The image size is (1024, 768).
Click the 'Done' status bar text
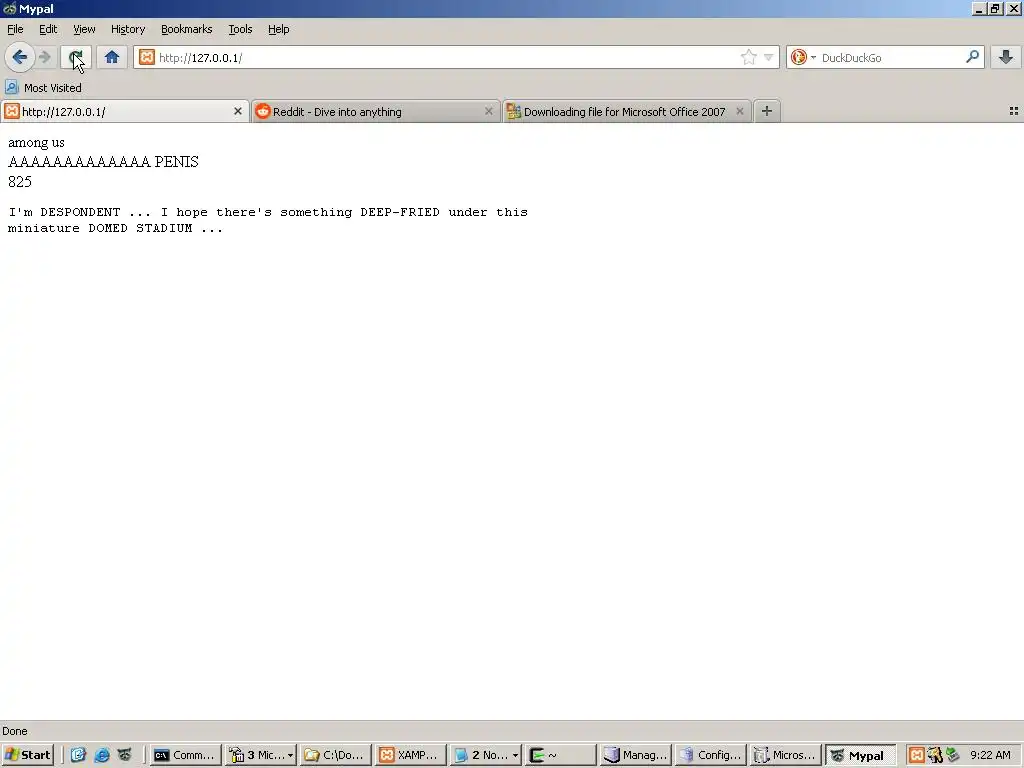14,731
